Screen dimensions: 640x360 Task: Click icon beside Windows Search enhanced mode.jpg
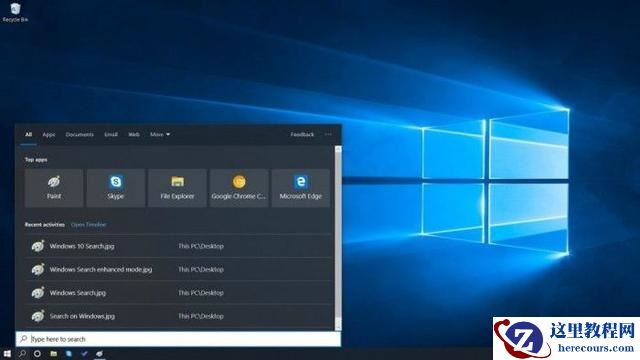(x=38, y=269)
